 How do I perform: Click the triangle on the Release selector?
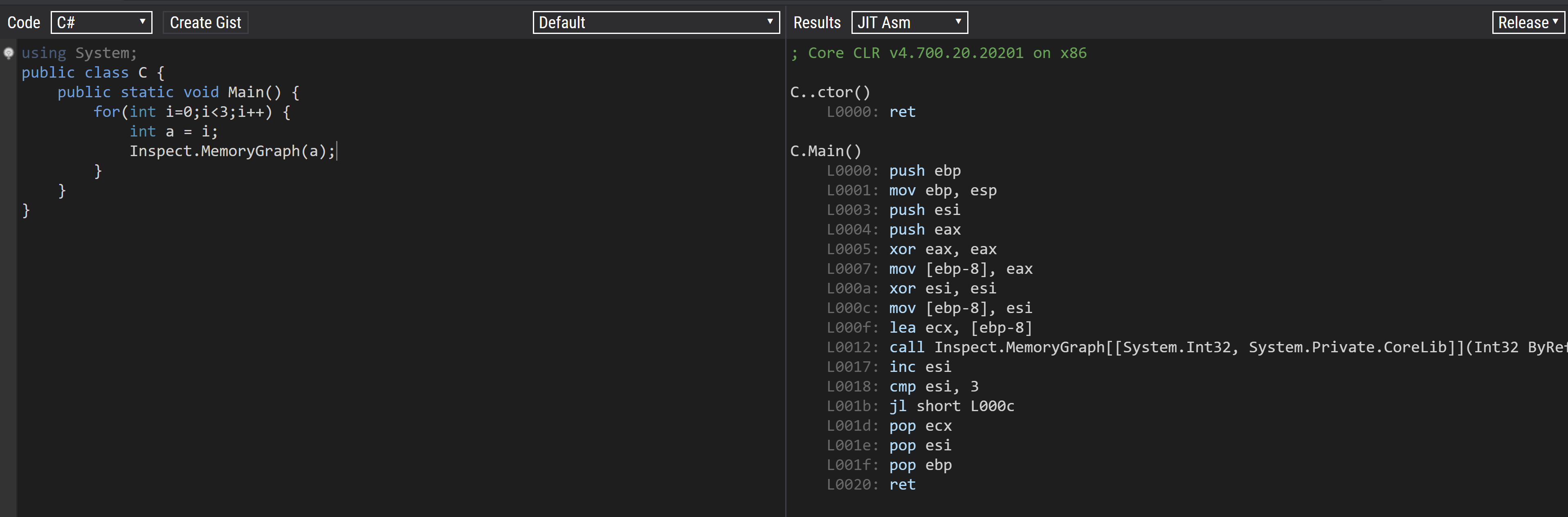[1556, 22]
